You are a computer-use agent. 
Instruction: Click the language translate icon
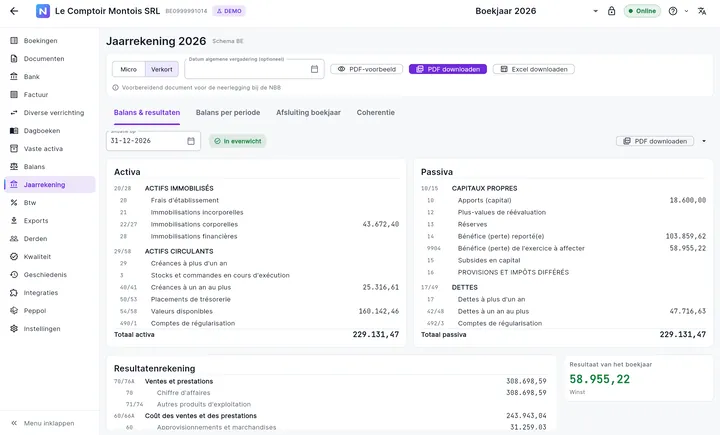[x=702, y=11]
